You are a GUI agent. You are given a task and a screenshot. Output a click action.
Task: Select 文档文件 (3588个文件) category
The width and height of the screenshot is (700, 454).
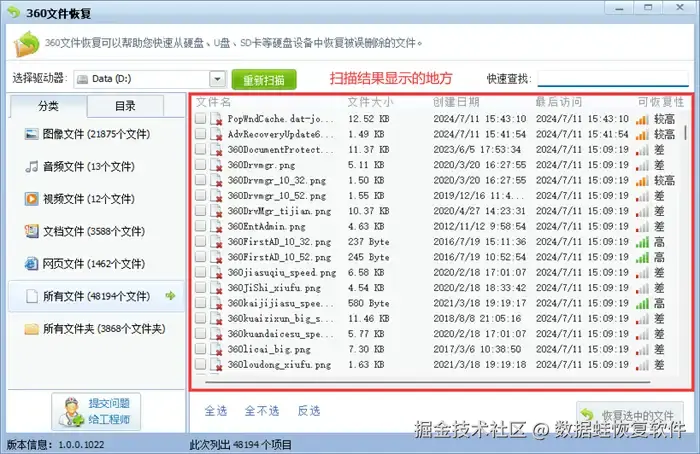point(96,231)
